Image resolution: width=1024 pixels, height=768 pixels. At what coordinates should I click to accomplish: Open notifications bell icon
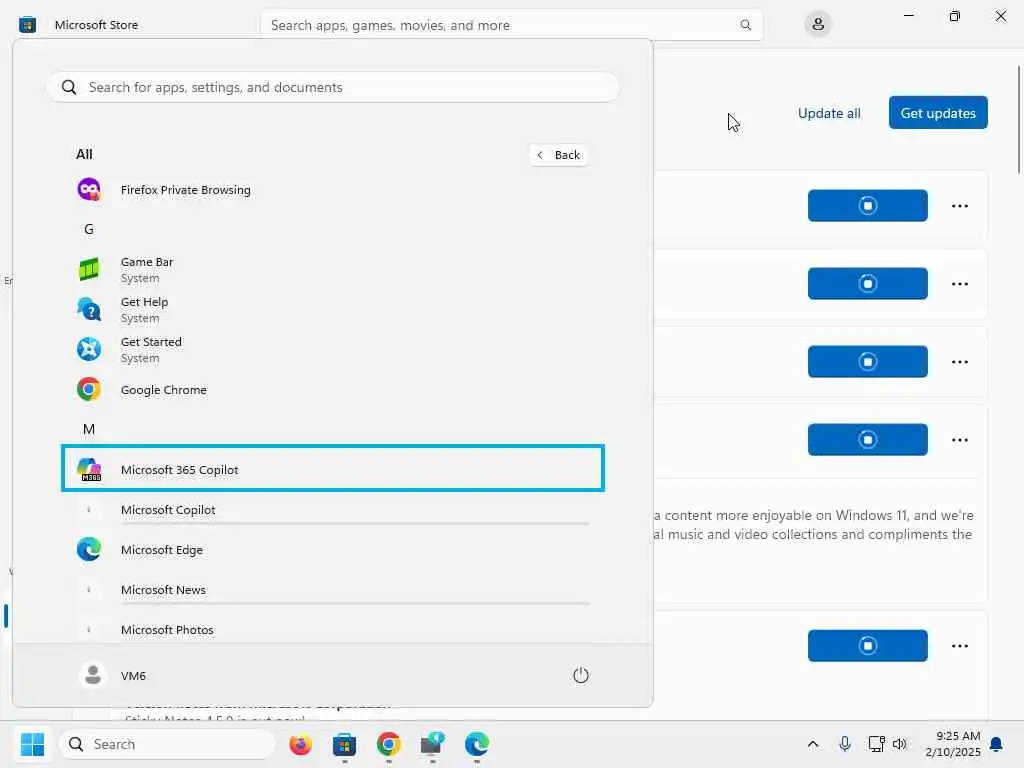tap(997, 744)
